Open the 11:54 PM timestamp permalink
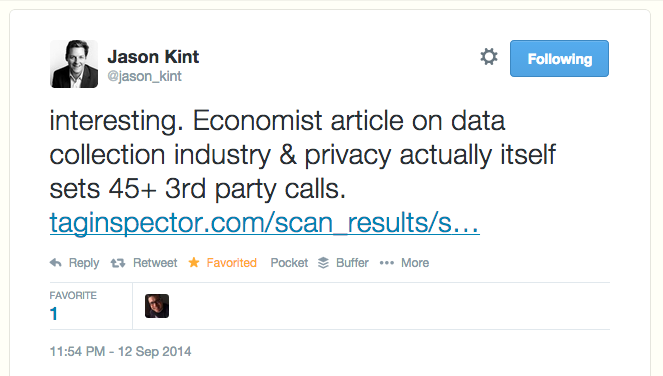The height and width of the screenshot is (376, 663). point(121,351)
